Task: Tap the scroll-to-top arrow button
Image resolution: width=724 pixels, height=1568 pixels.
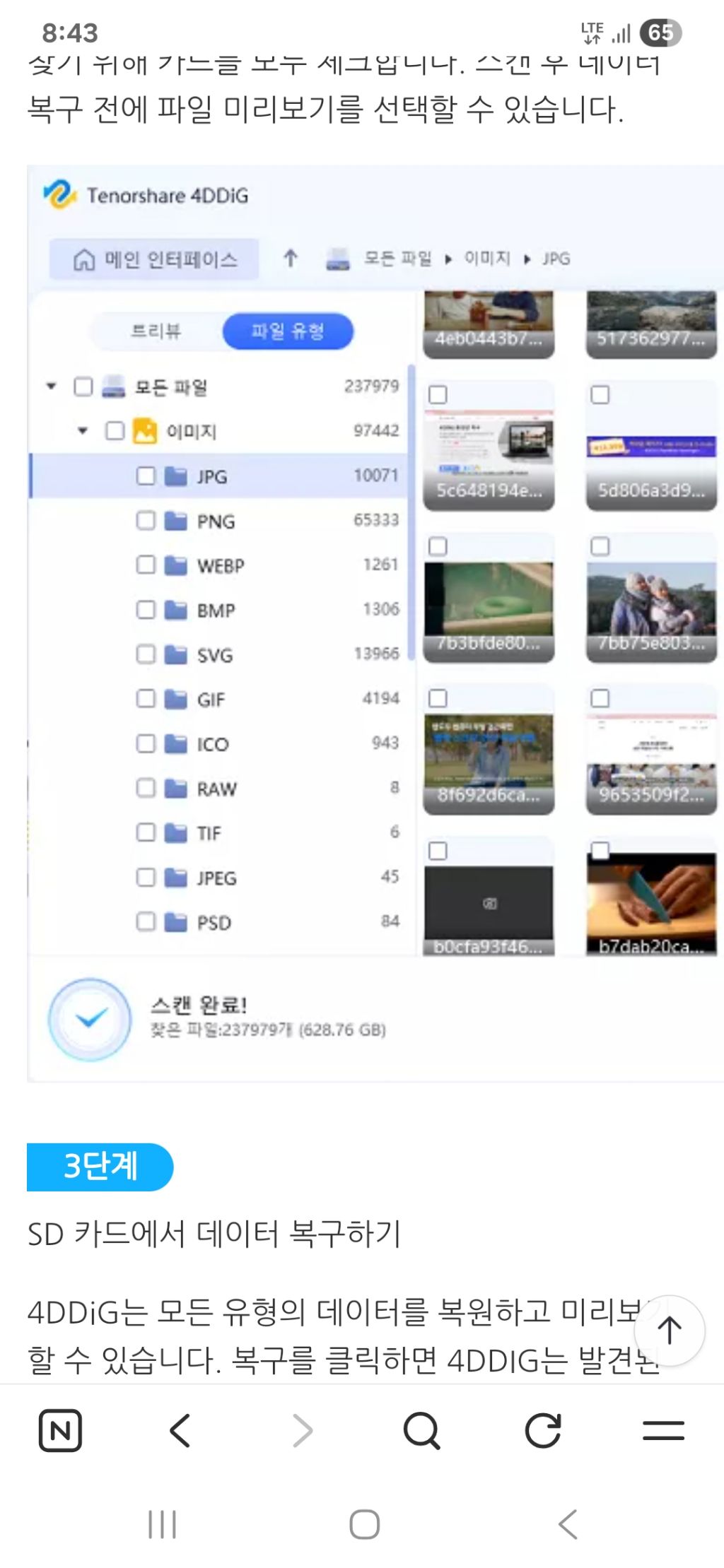Action: 669,1330
